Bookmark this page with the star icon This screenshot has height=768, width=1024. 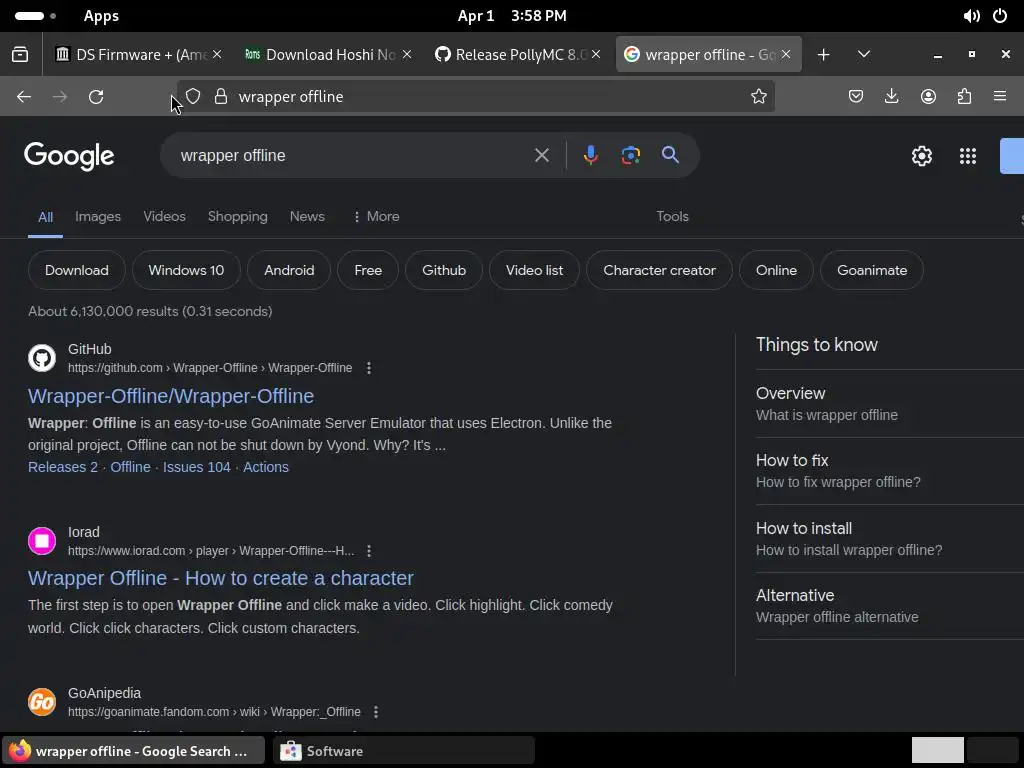[758, 97]
